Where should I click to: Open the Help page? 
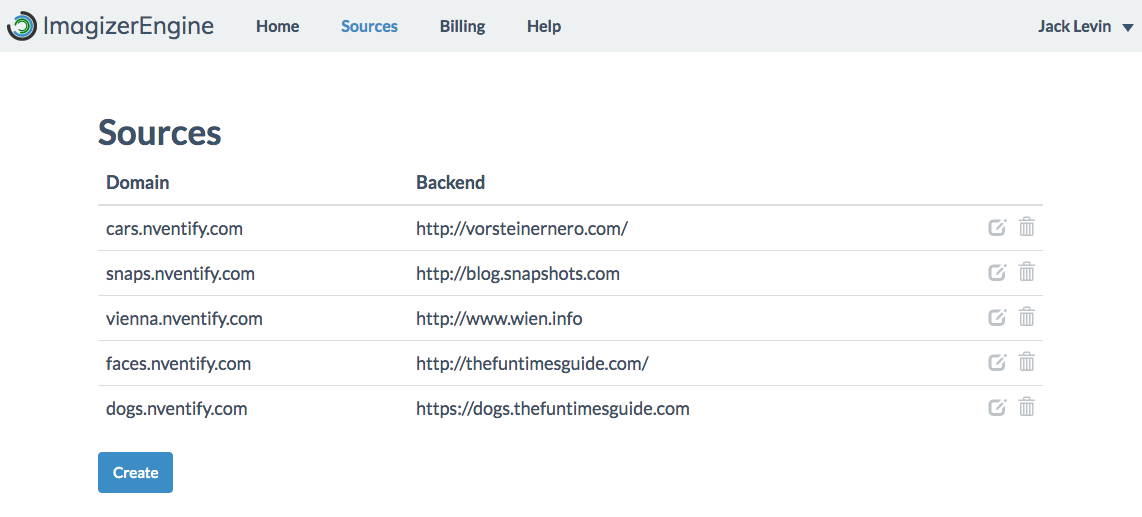(544, 27)
